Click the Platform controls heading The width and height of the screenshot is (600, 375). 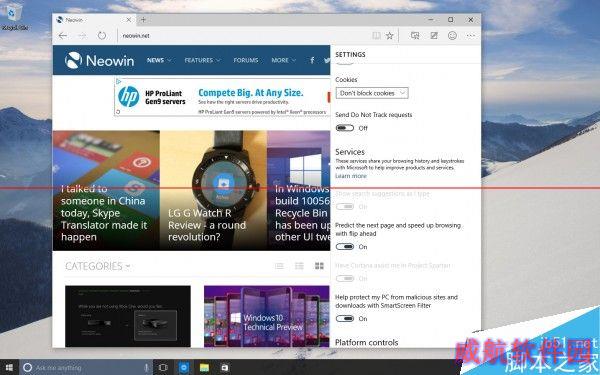tap(367, 342)
